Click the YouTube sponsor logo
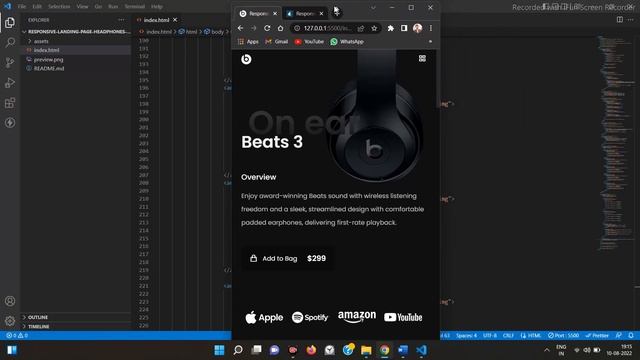The height and width of the screenshot is (360, 640). [403, 317]
